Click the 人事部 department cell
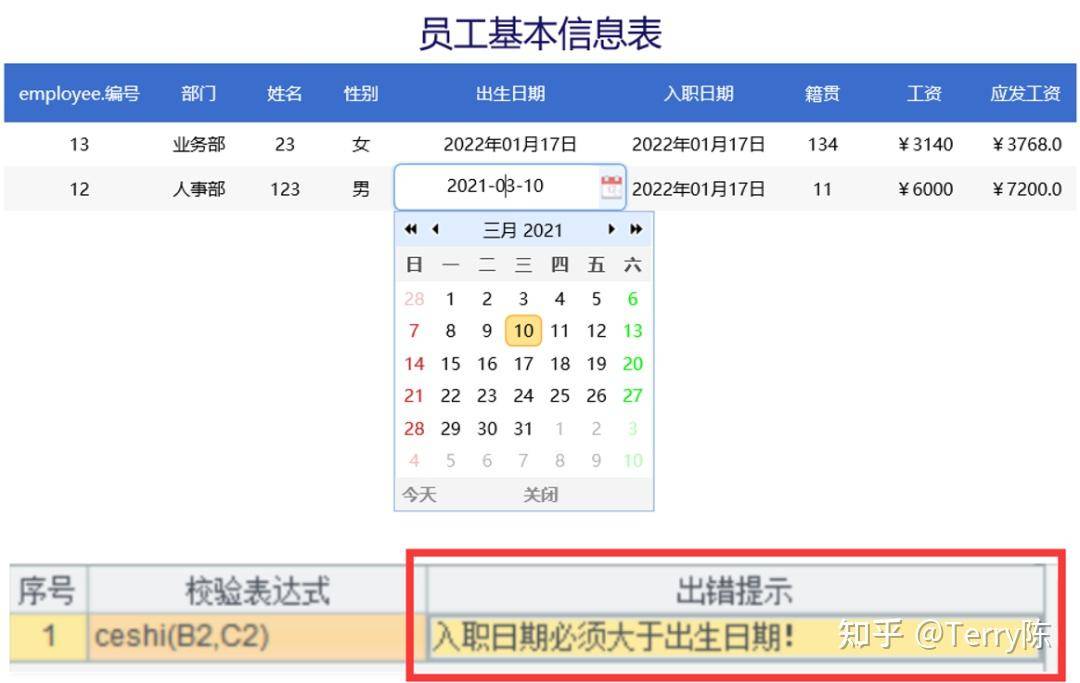 199,189
